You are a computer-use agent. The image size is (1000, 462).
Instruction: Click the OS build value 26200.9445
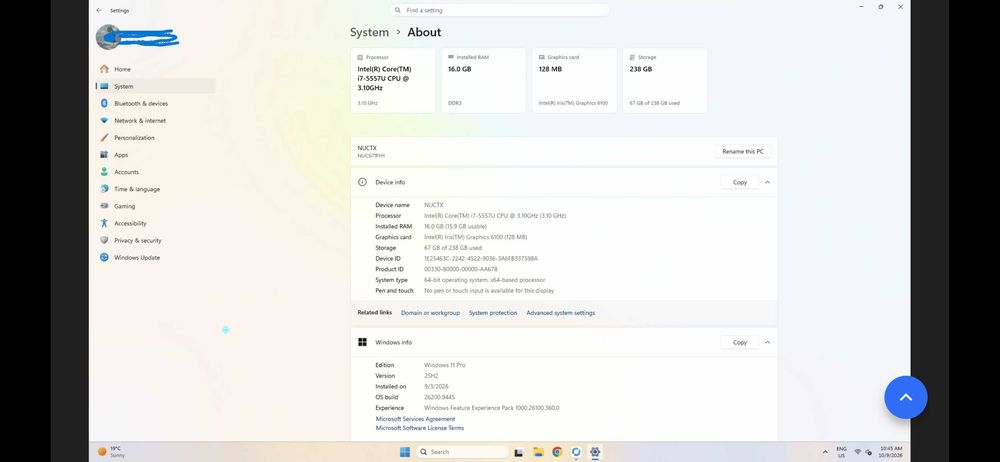[439, 397]
